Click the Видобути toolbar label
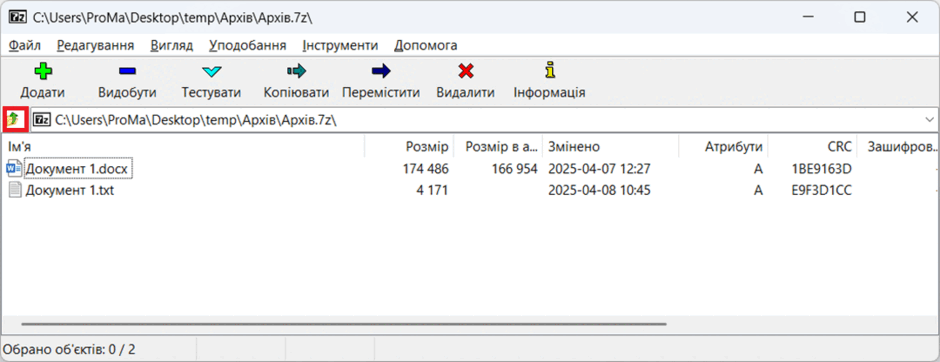The image size is (940, 362). [127, 93]
